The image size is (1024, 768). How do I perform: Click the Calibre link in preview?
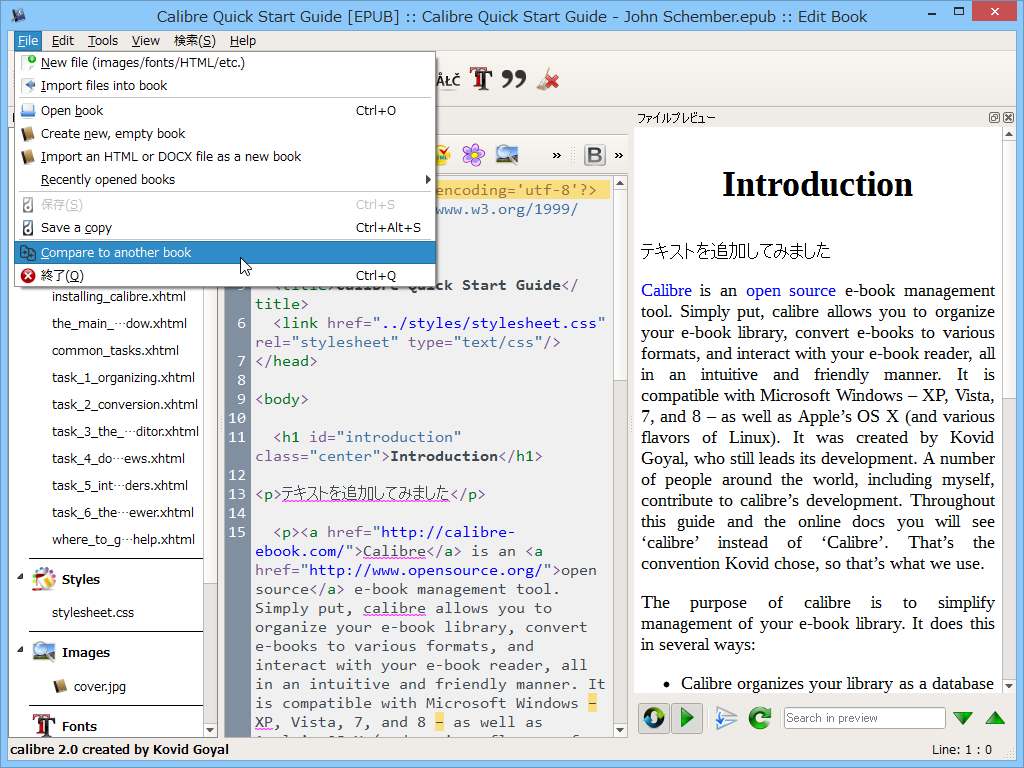pos(666,291)
